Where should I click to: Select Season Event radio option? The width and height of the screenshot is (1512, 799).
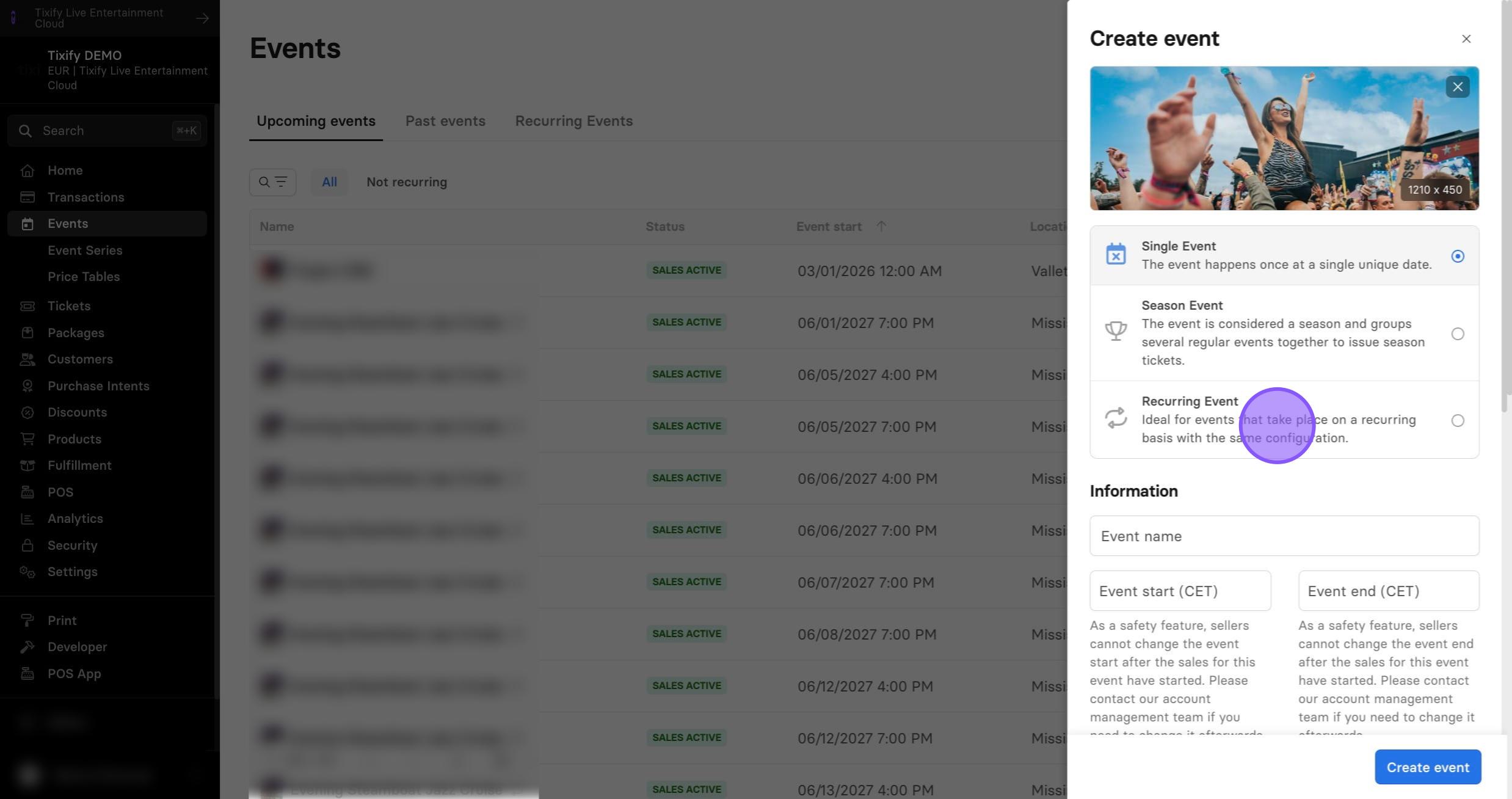1458,334
